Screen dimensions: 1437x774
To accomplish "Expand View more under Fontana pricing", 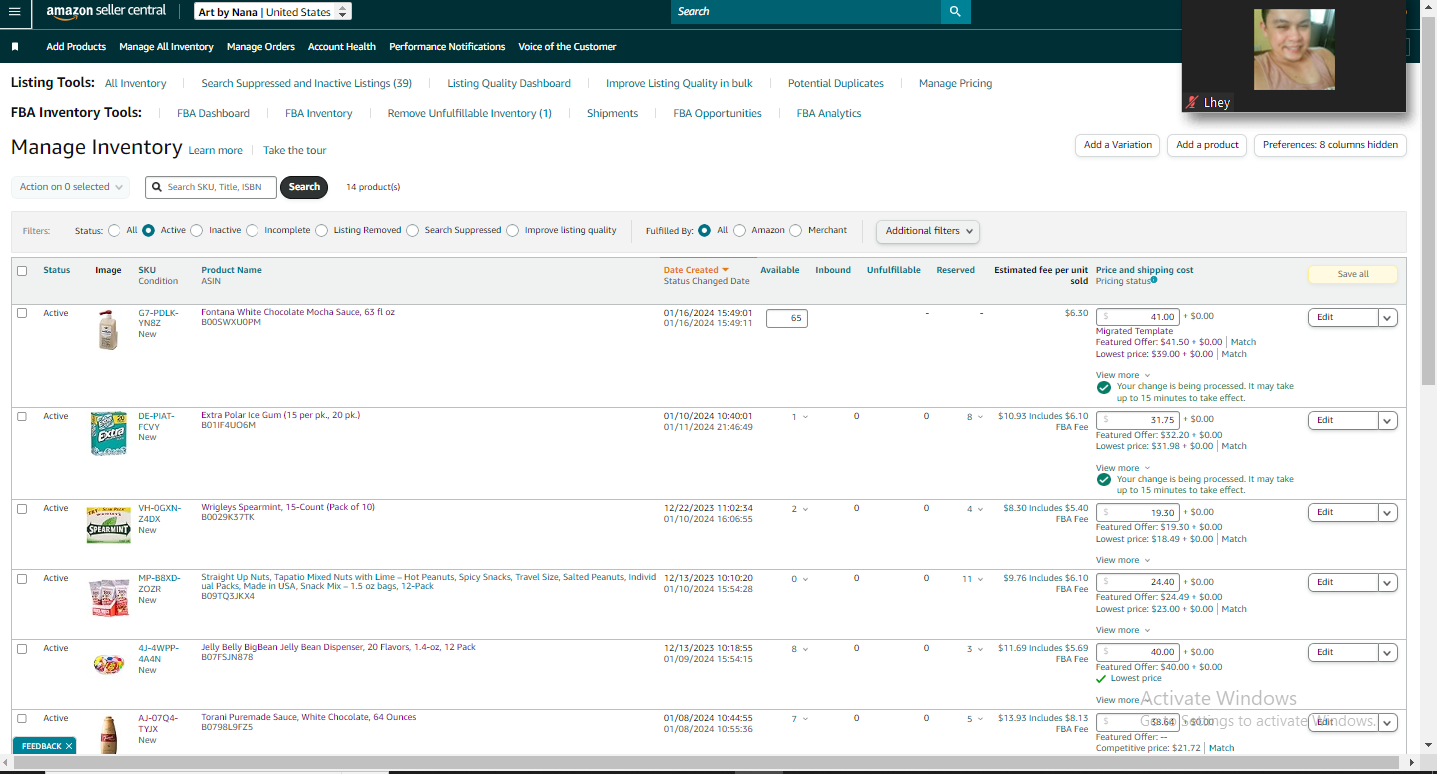I will click(1123, 375).
